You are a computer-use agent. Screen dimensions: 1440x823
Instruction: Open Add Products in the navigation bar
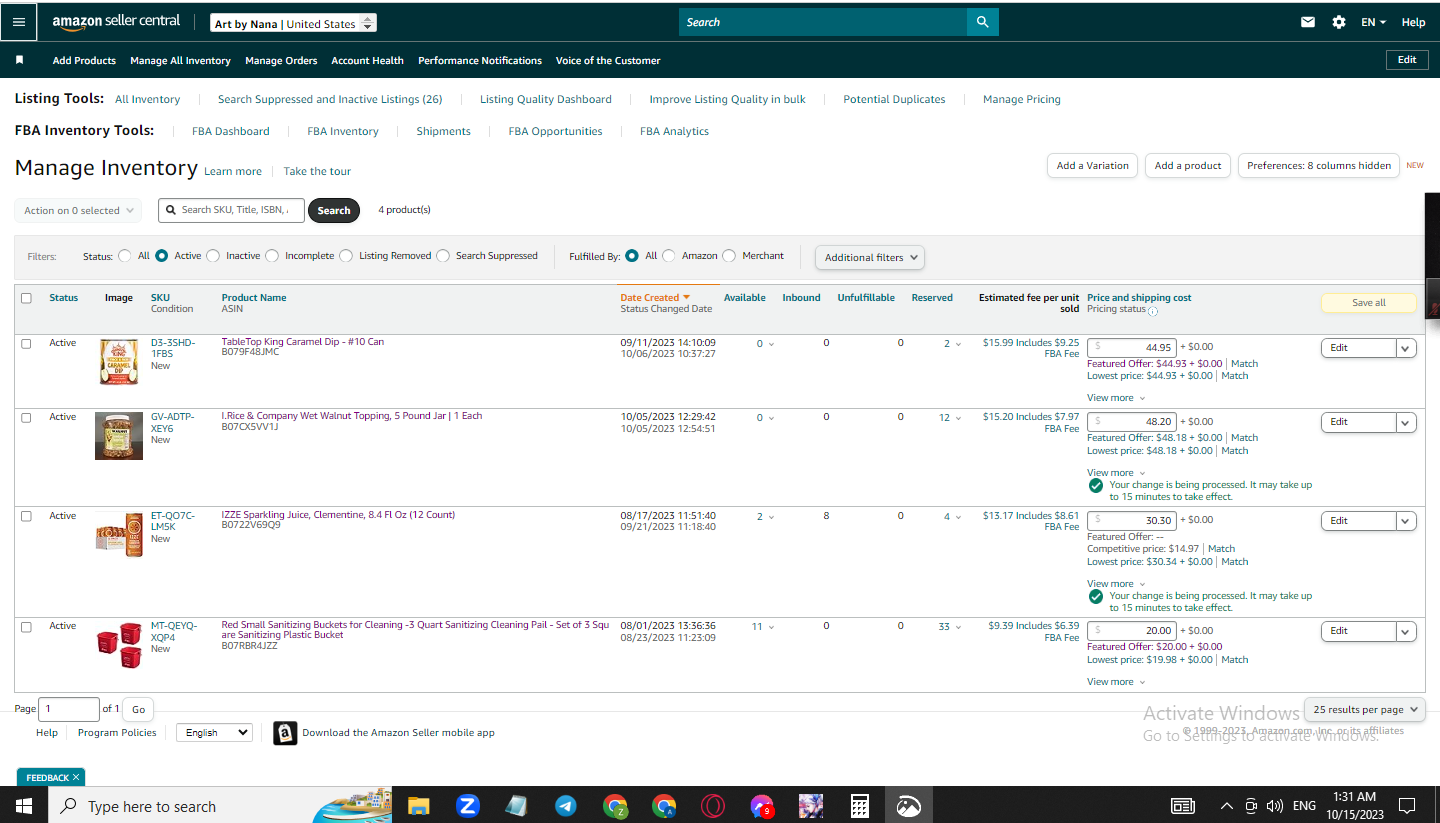[x=84, y=61]
